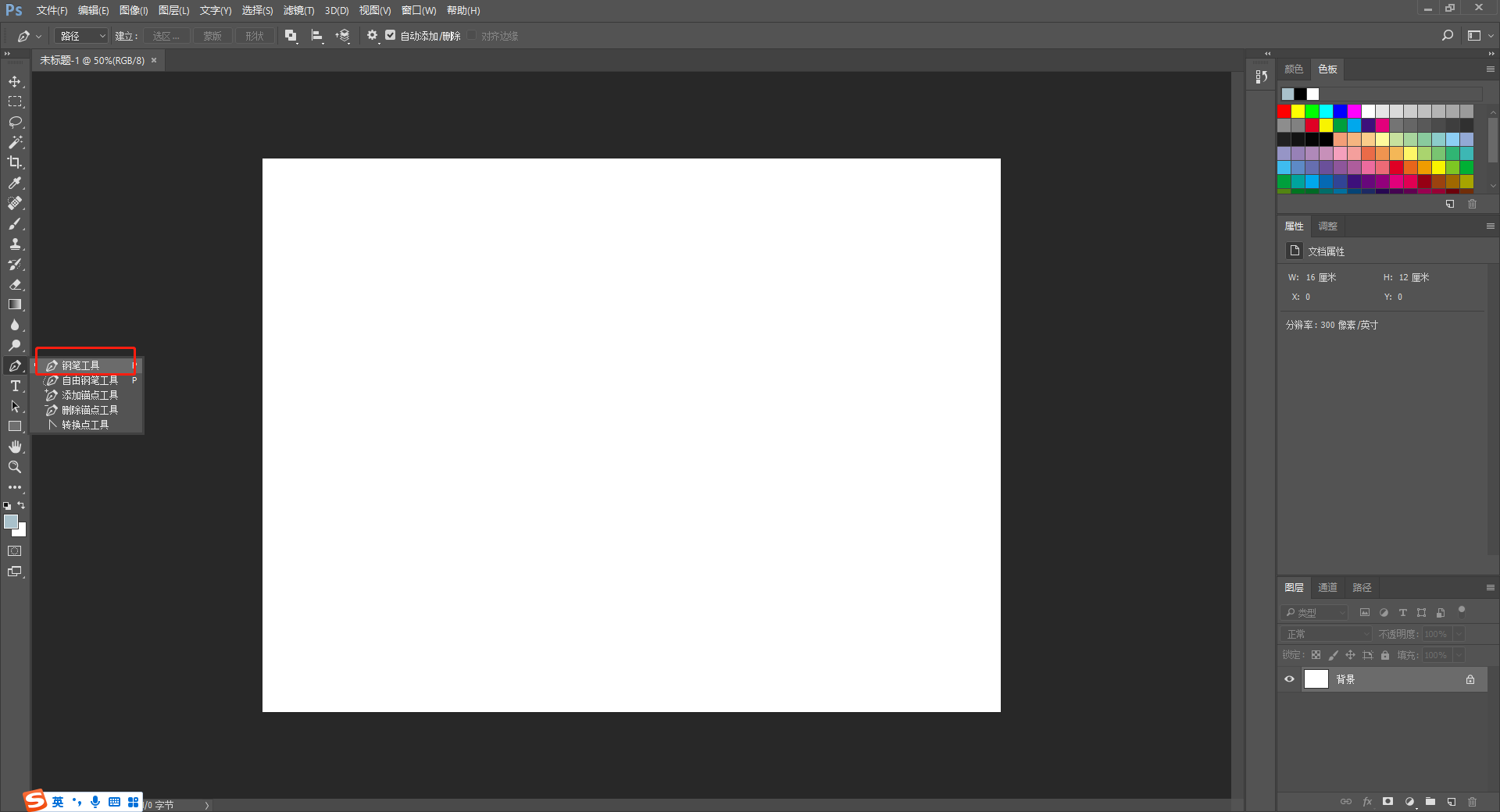This screenshot has width=1500, height=812.
Task: Hide the 背景 layer visibility eye
Action: click(x=1290, y=679)
